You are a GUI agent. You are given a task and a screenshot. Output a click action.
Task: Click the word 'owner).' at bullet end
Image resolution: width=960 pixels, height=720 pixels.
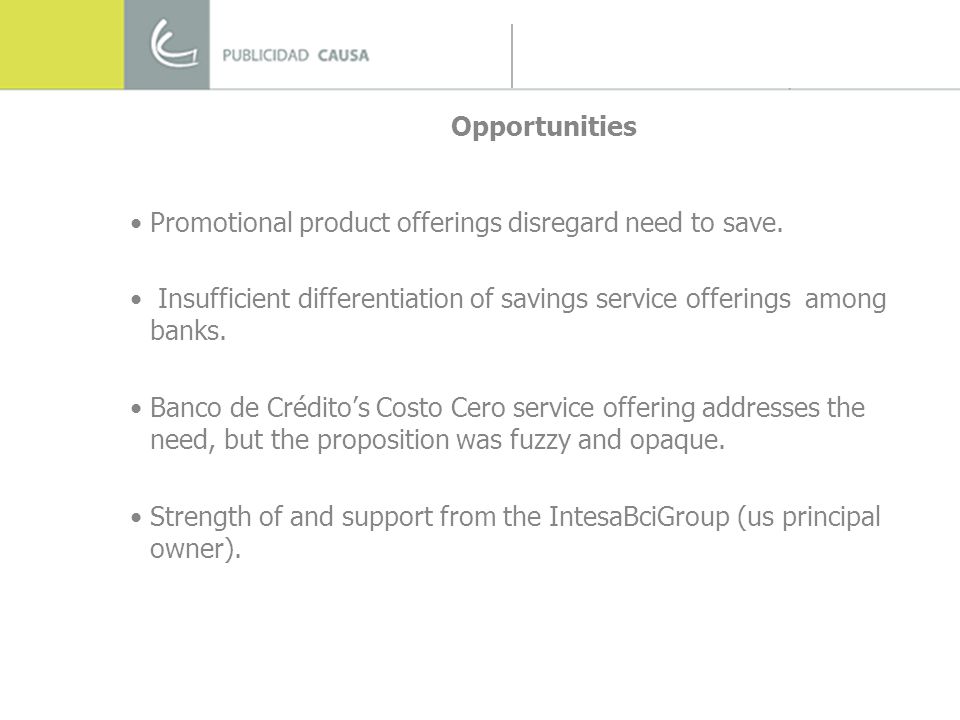(195, 549)
